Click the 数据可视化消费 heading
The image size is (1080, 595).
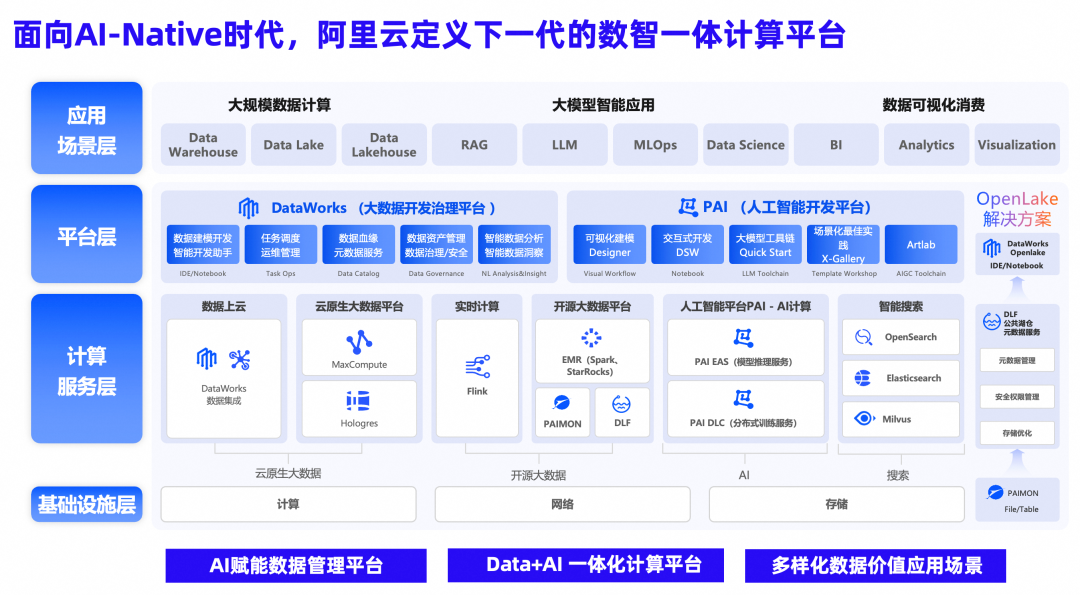pyautogui.click(x=933, y=105)
